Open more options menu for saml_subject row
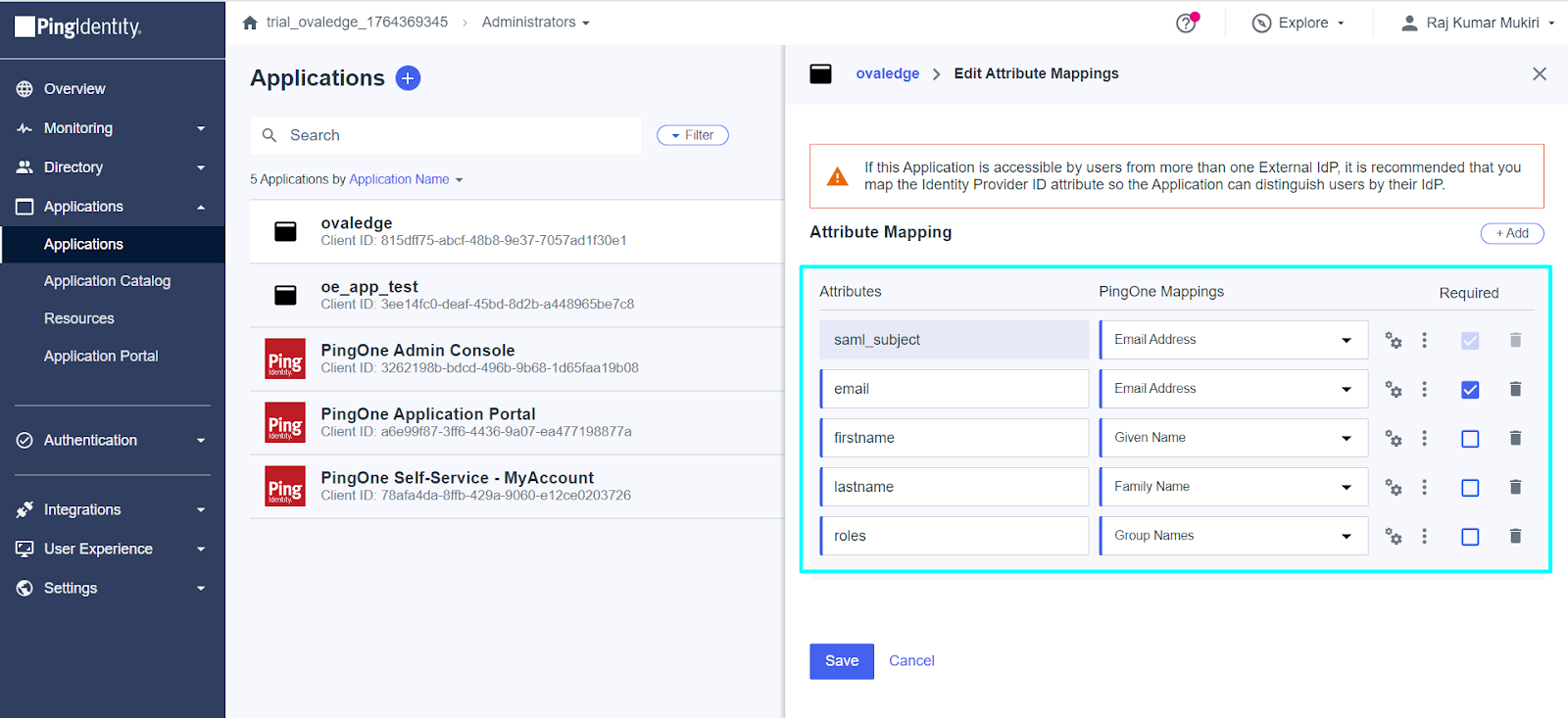1568x718 pixels. 1425,340
